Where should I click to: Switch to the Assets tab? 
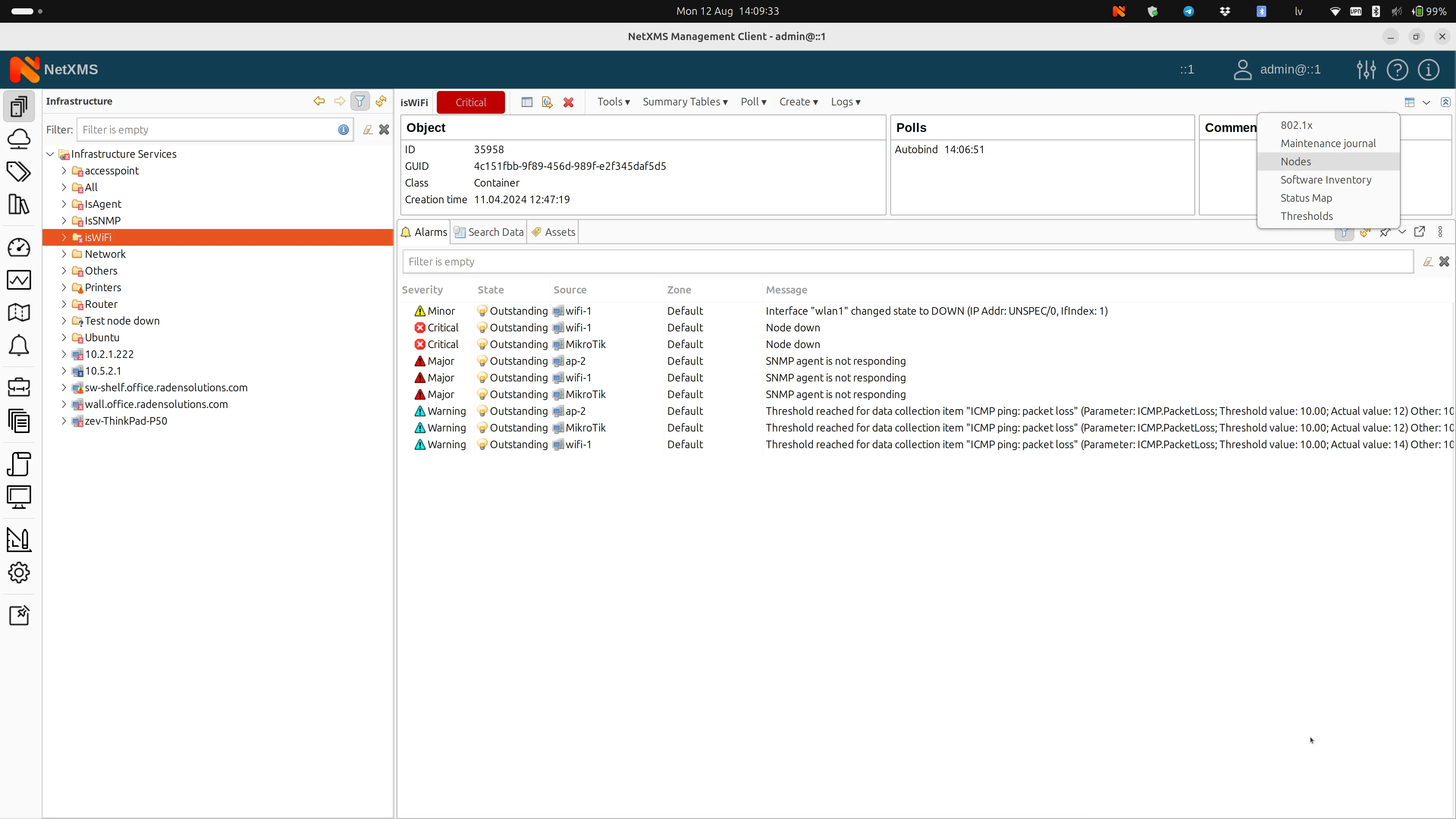click(x=553, y=232)
